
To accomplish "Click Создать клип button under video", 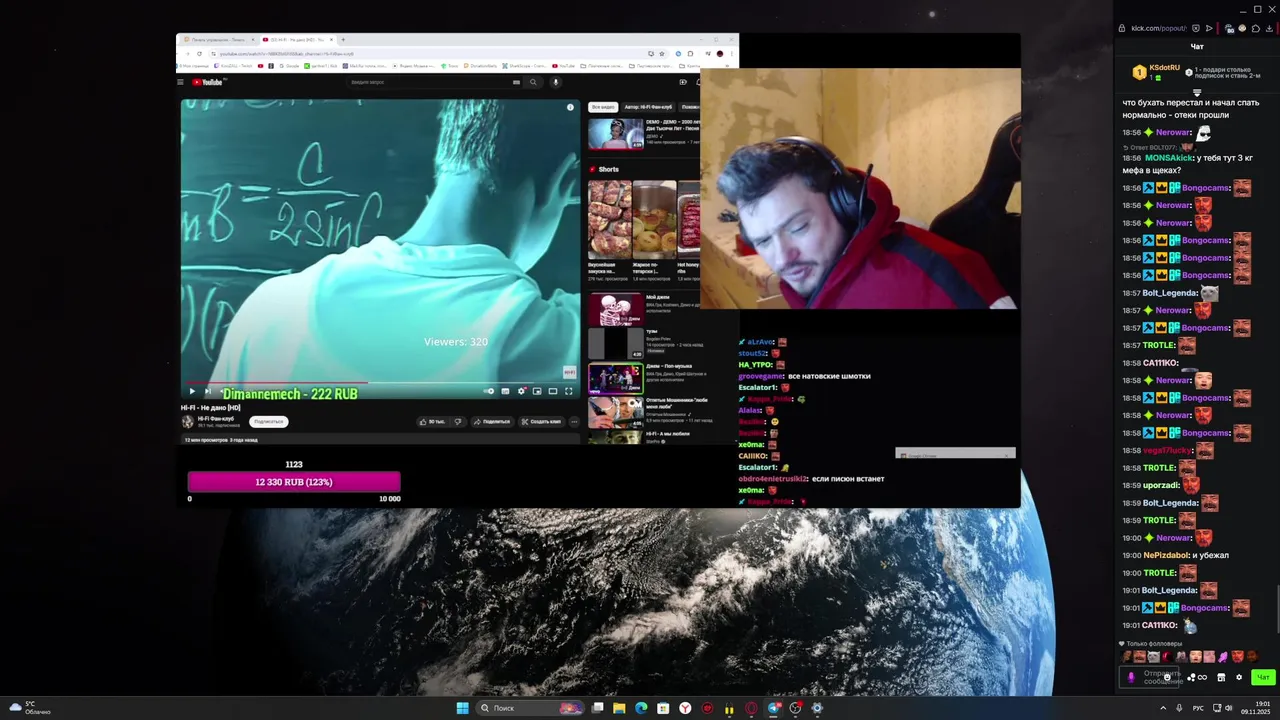I will tap(541, 421).
